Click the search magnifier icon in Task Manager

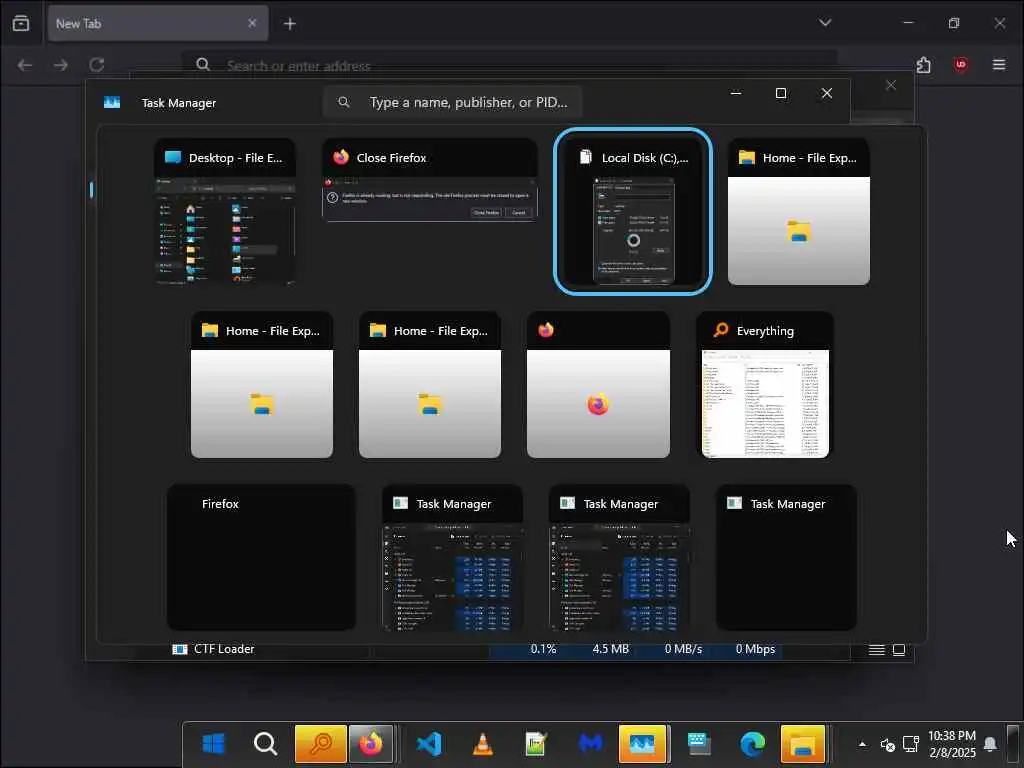pos(344,103)
